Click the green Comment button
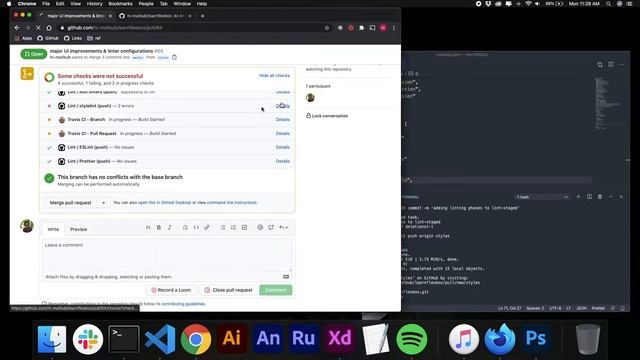Screen dimensions: 640x360 [276, 290]
